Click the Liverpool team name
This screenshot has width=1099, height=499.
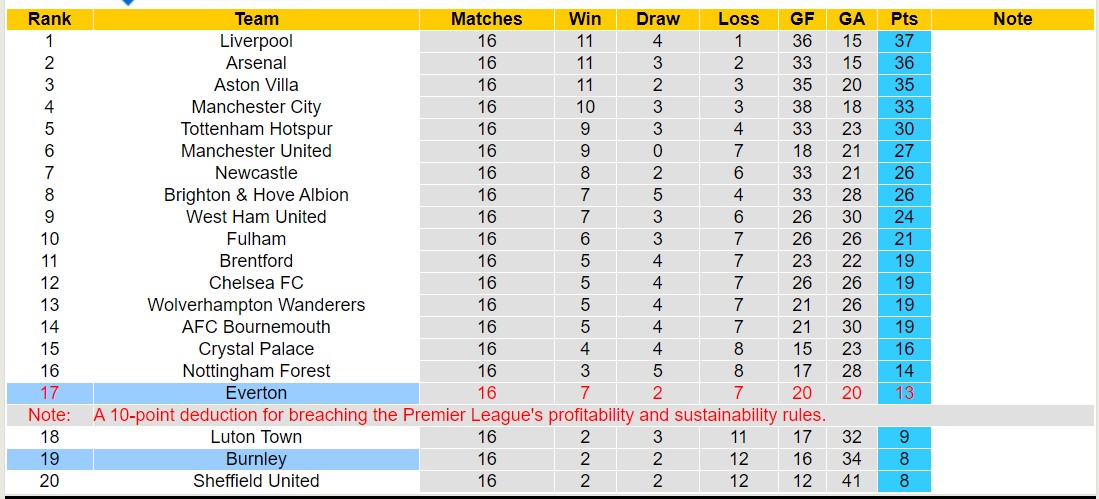click(256, 41)
